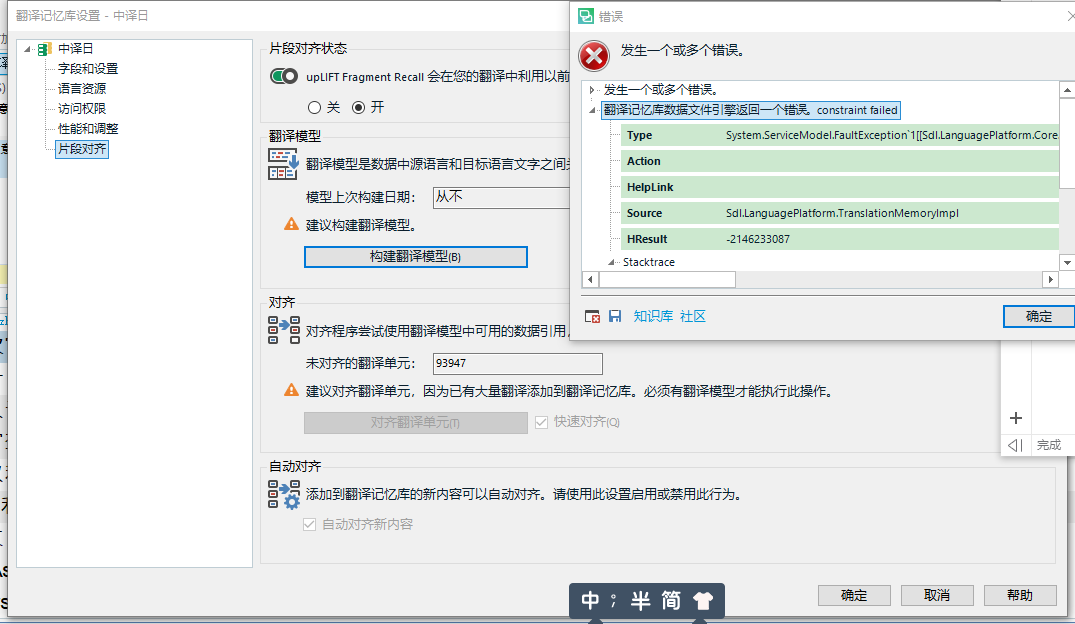The width and height of the screenshot is (1075, 624).
Task: Click the close-report window icon with red X
Action: 592,316
